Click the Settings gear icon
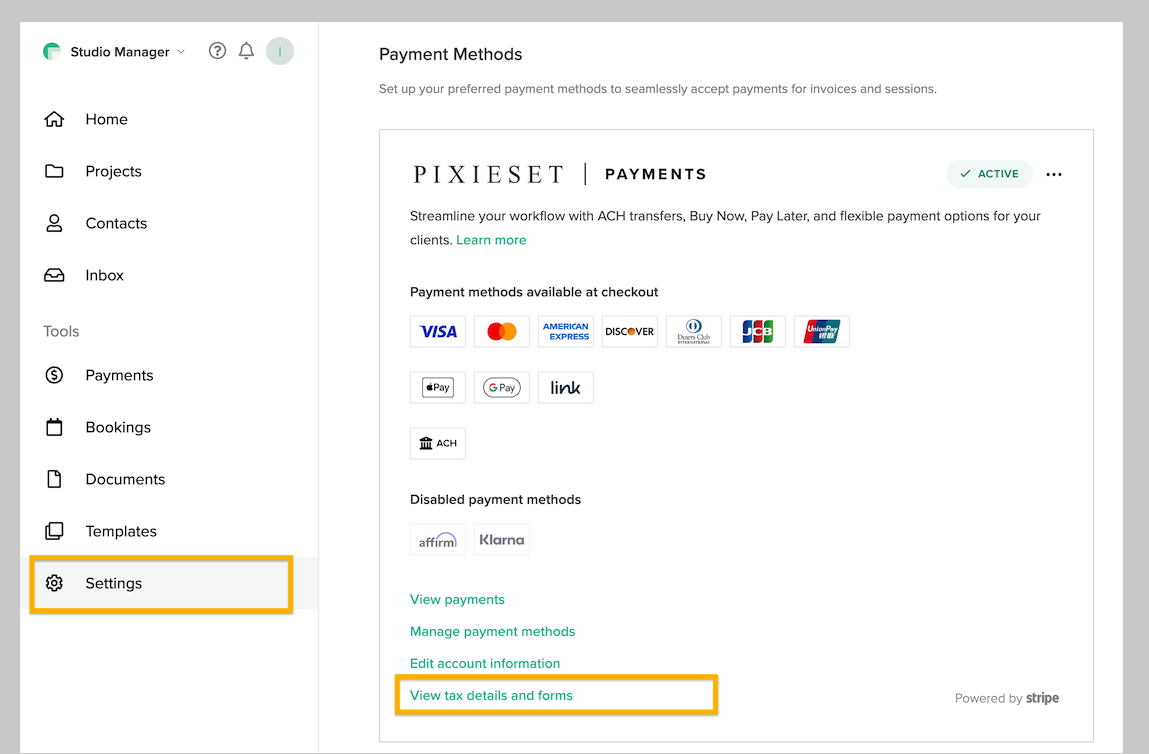The width and height of the screenshot is (1149, 754). click(54, 583)
